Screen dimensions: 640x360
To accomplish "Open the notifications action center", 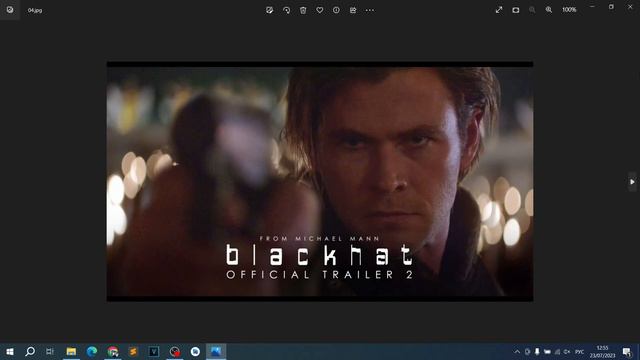I will (627, 352).
